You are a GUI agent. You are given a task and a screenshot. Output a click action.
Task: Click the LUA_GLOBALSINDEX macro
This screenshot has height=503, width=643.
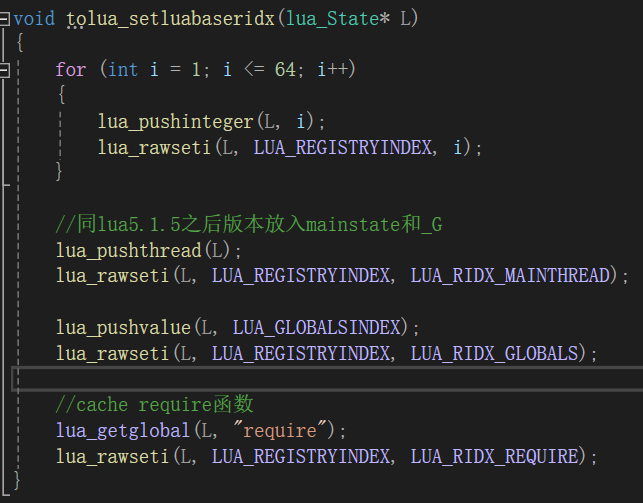317,327
